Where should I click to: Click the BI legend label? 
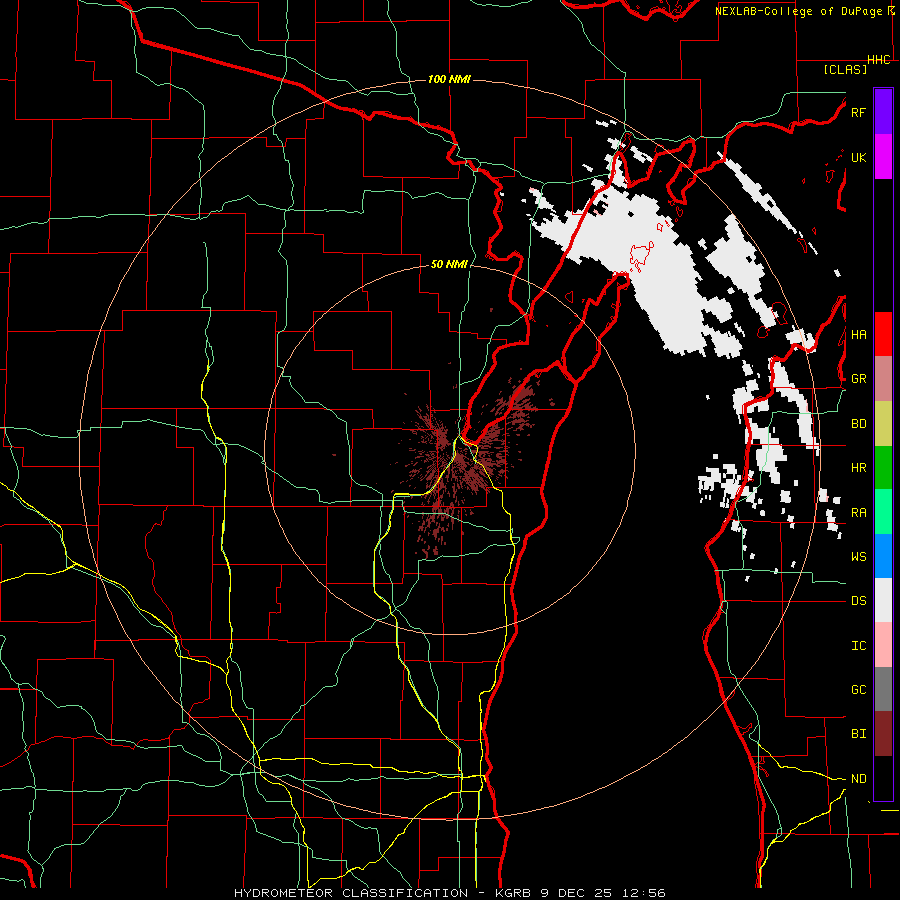[858, 734]
